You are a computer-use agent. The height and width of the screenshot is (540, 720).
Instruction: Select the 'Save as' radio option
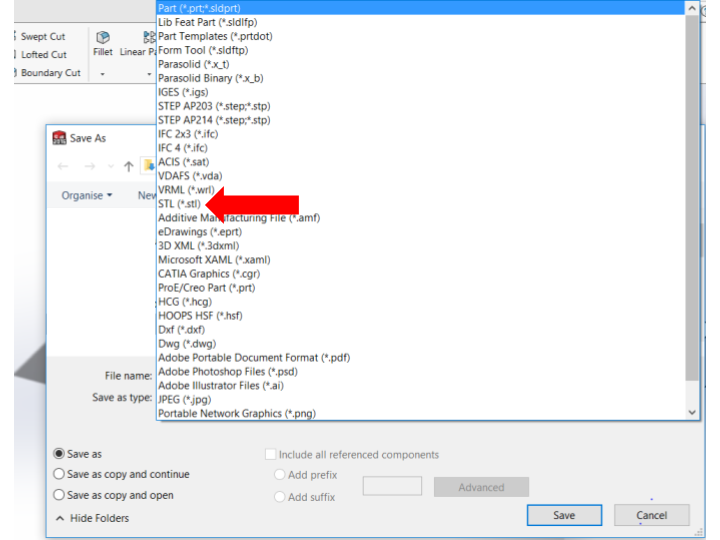tap(59, 454)
